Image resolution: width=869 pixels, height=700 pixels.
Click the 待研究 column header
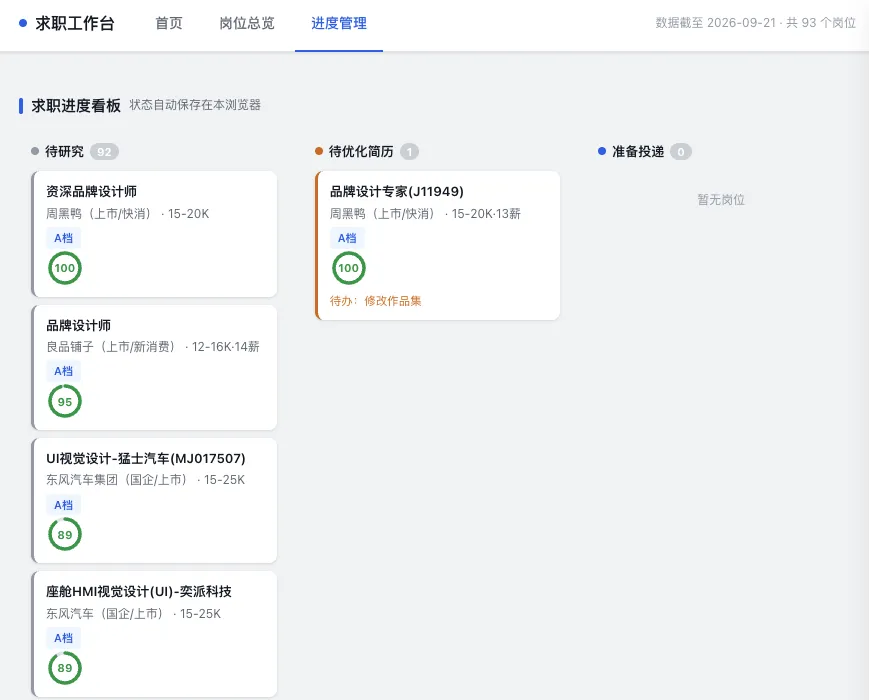(64, 151)
